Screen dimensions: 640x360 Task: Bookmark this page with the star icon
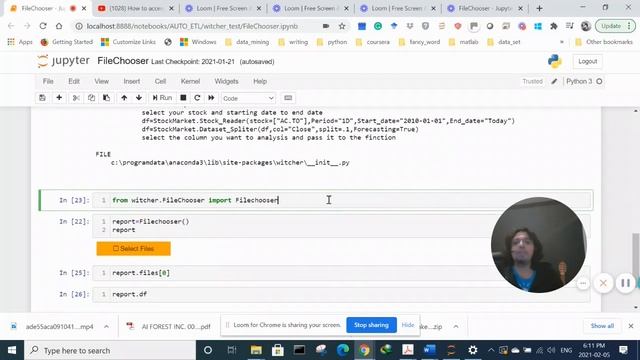tap(342, 26)
